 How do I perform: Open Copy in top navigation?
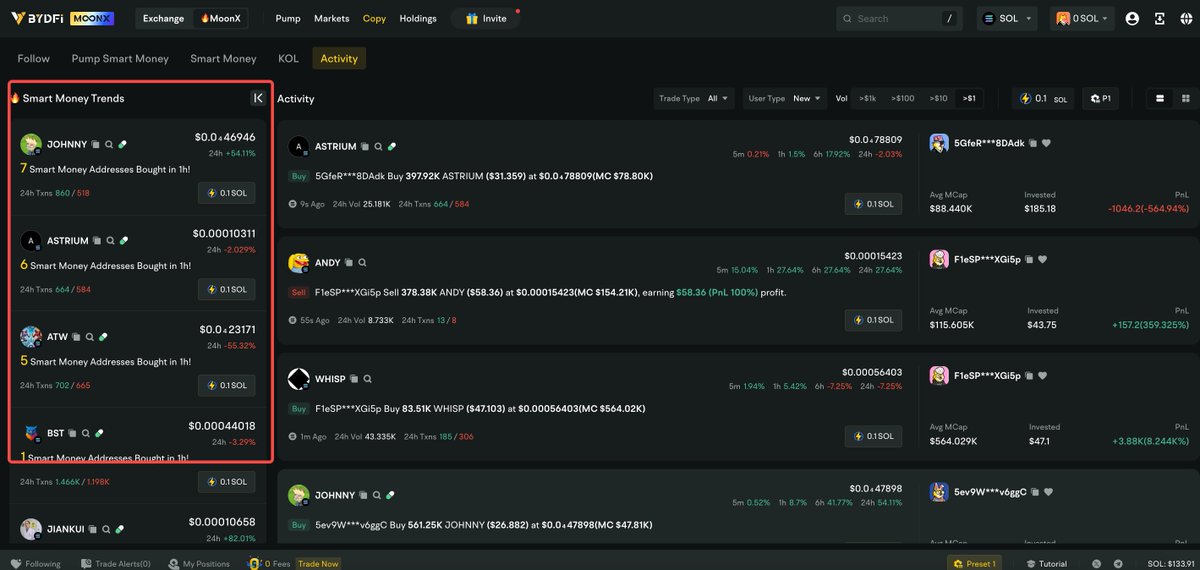(374, 18)
